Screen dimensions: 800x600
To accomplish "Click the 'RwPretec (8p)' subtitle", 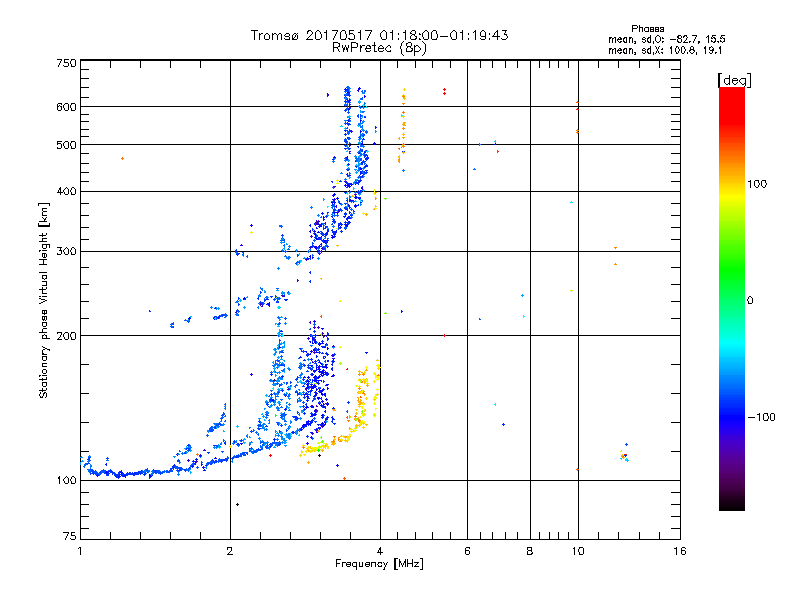I will [379, 48].
